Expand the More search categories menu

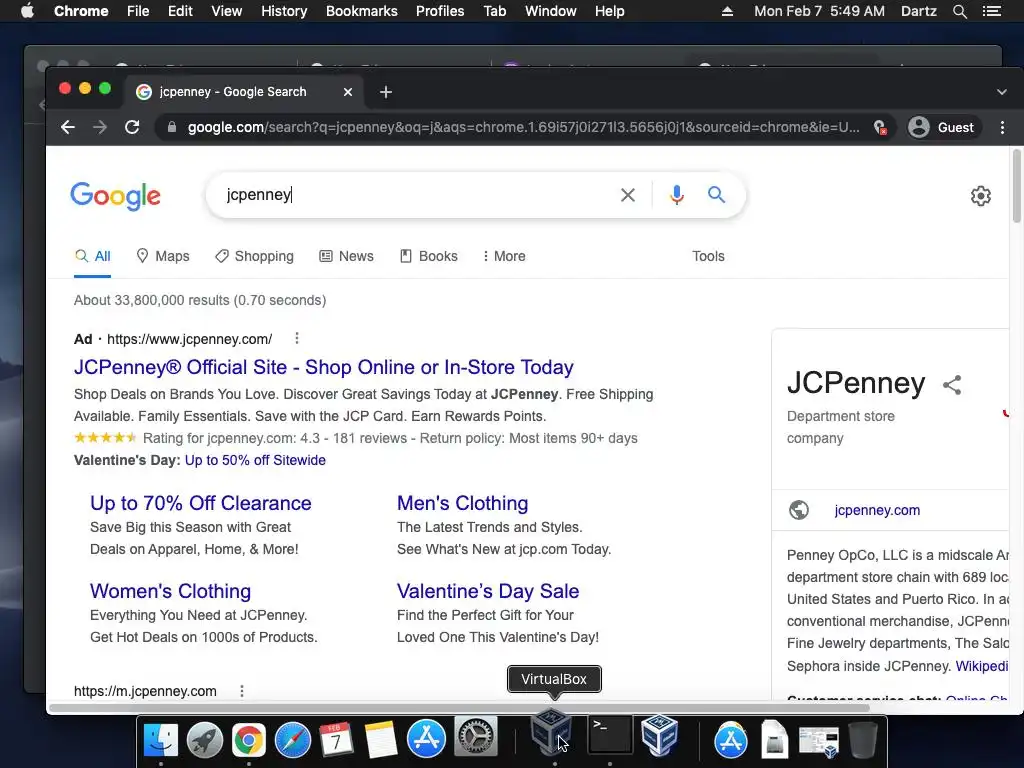(x=504, y=256)
